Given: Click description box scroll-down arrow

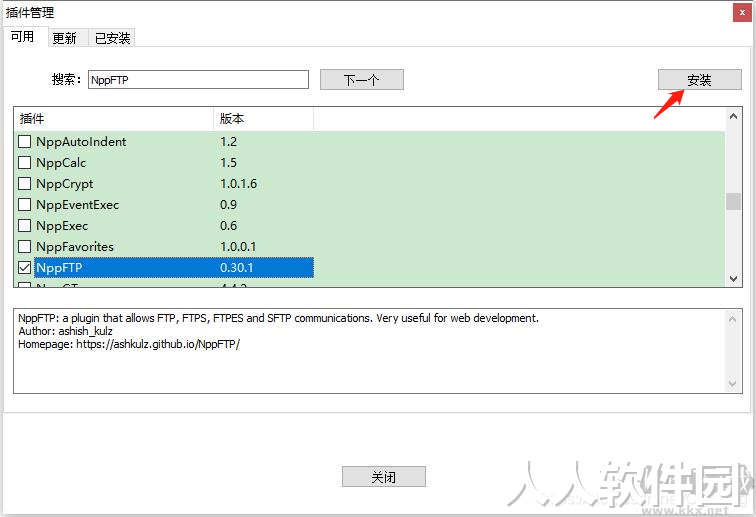Looking at the screenshot, I should 732,384.
